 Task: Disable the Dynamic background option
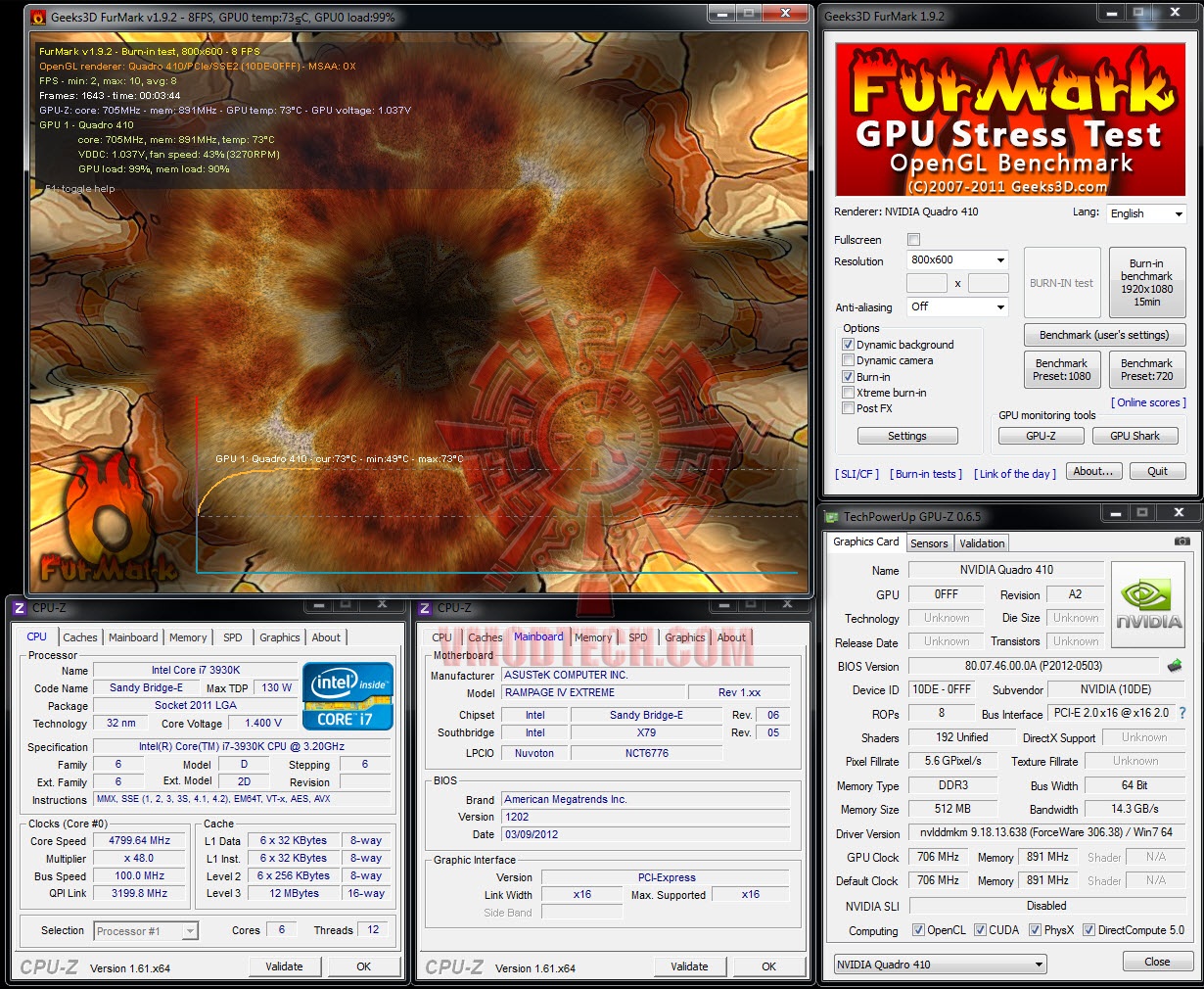click(848, 345)
